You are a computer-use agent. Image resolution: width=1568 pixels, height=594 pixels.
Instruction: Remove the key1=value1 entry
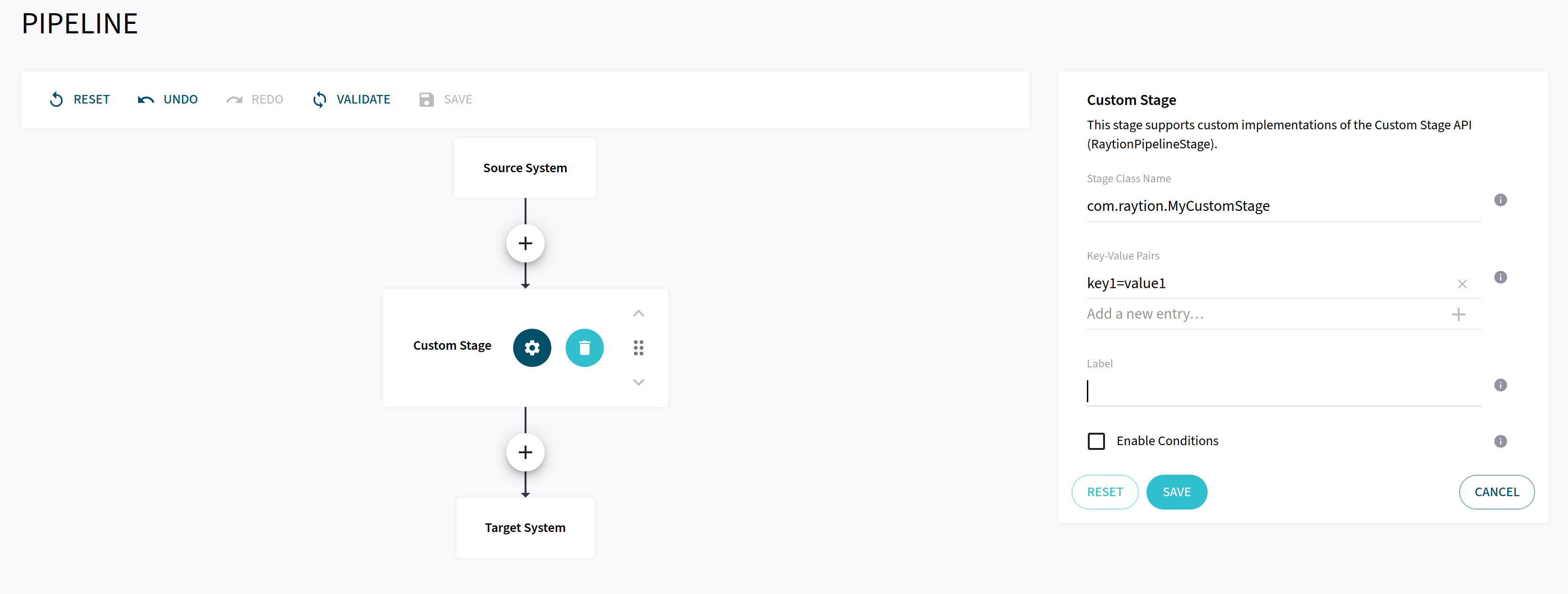tap(1462, 283)
